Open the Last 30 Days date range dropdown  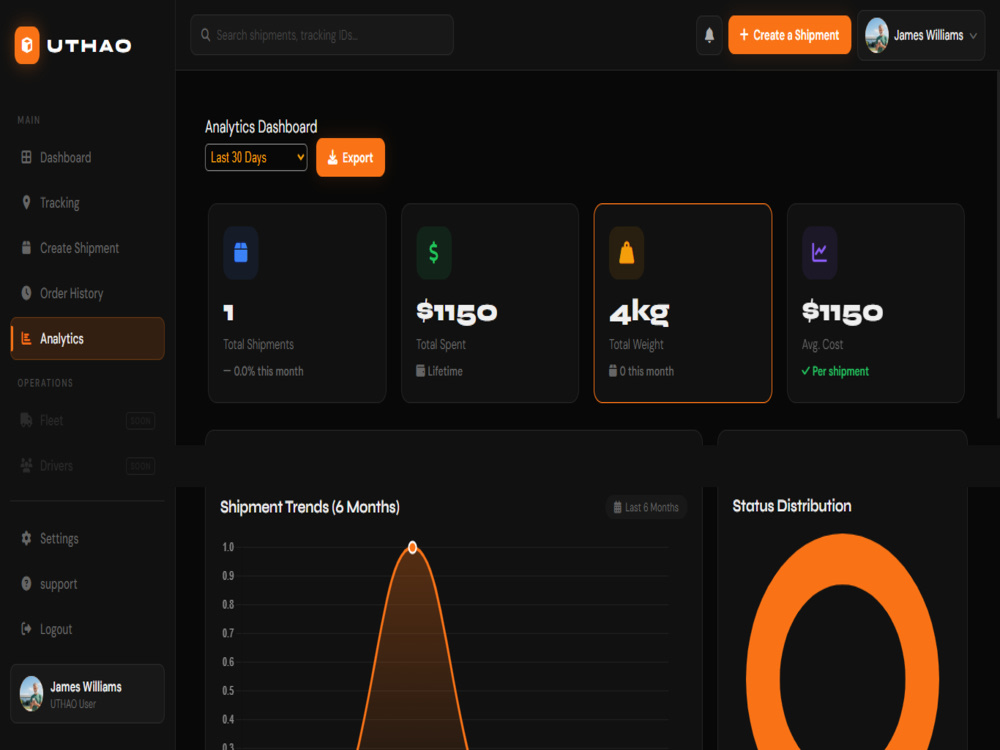[256, 158]
